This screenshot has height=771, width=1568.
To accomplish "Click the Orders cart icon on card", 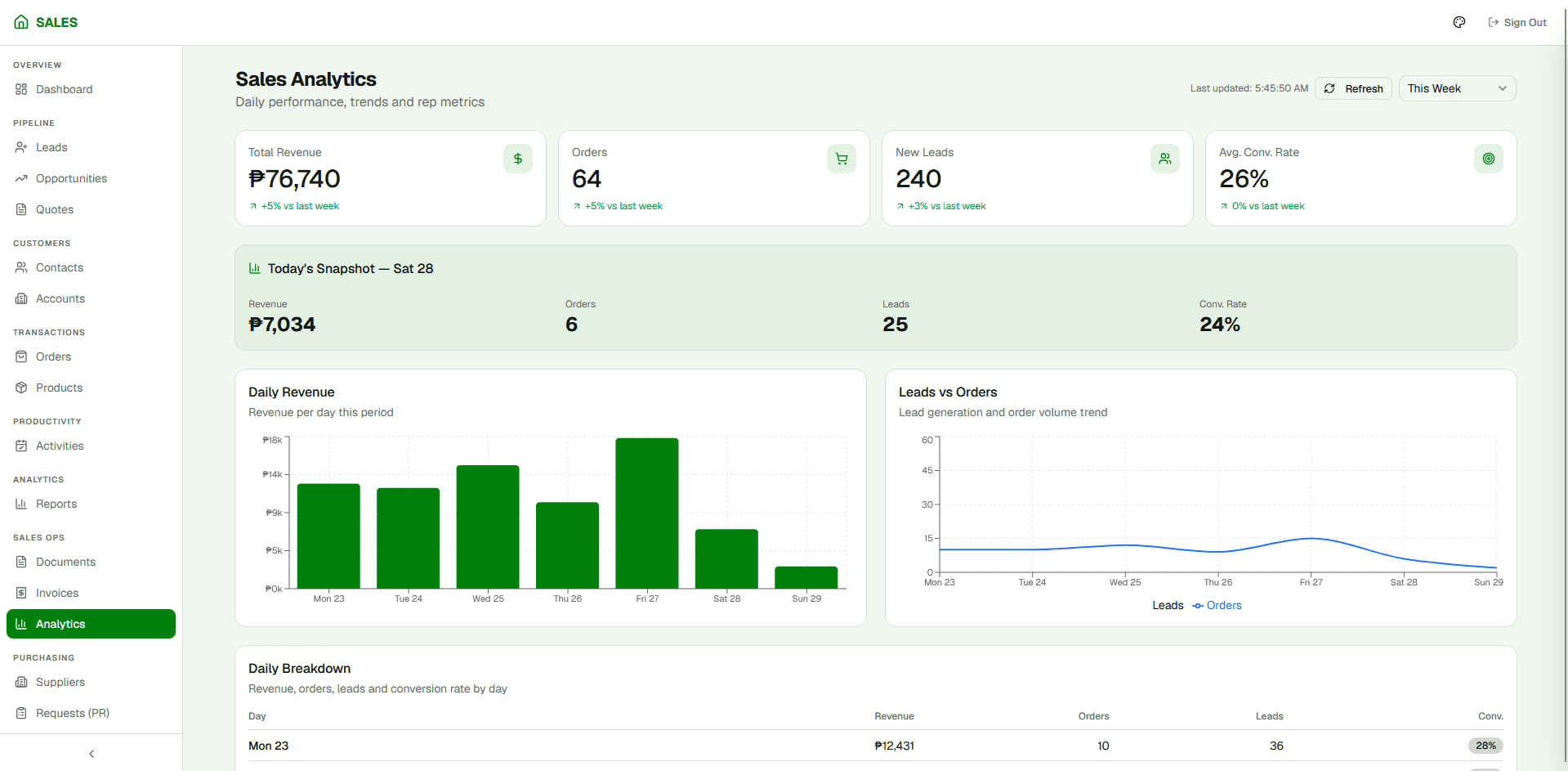I will point(842,159).
